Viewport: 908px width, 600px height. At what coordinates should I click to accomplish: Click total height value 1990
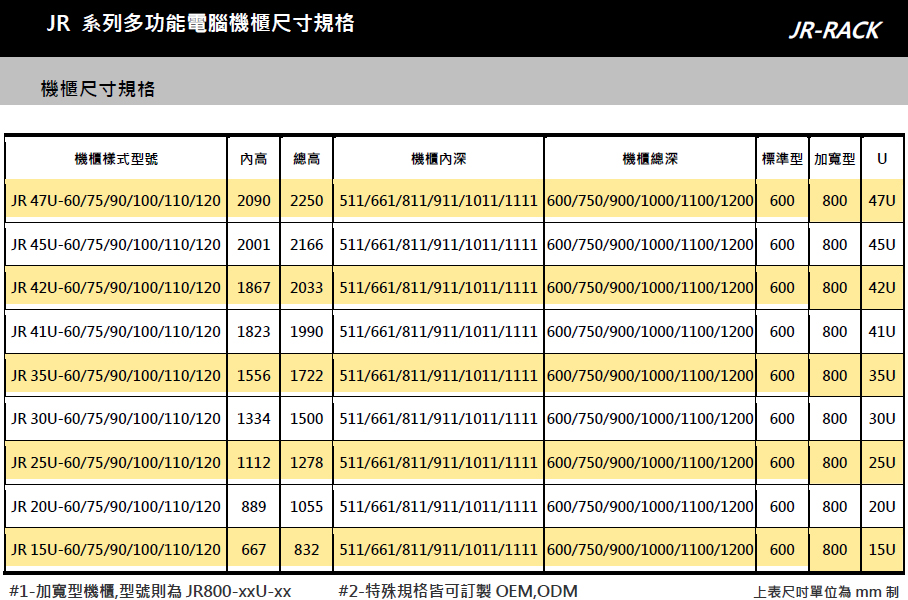pyautogui.click(x=306, y=332)
